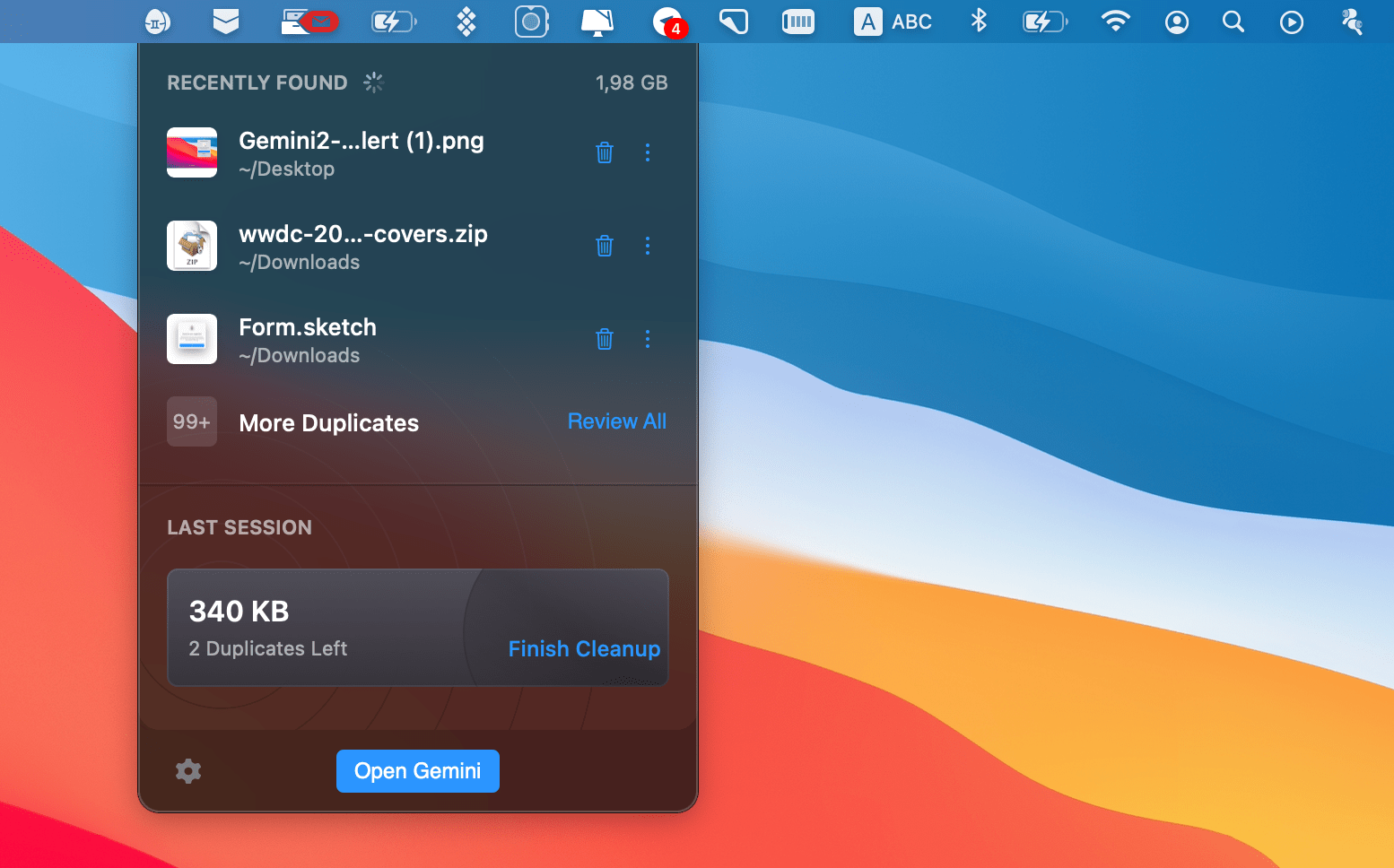Click the More Duplicates label
Image resolution: width=1394 pixels, height=868 pixels.
[329, 423]
